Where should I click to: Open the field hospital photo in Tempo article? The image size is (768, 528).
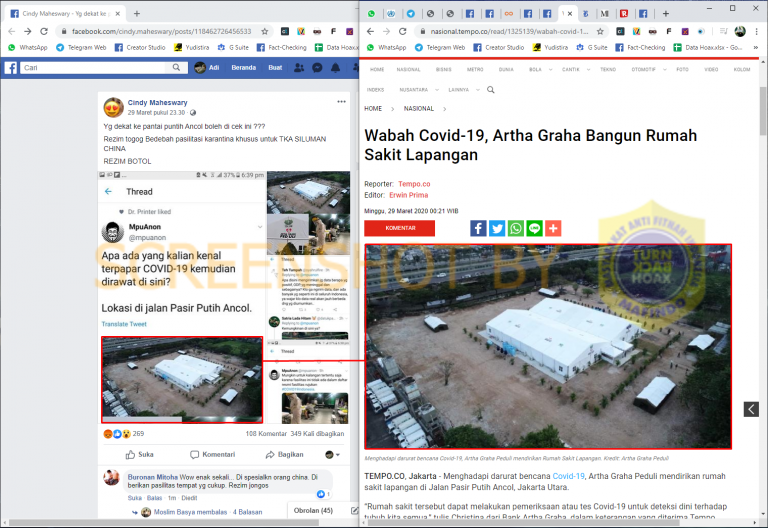pos(548,346)
